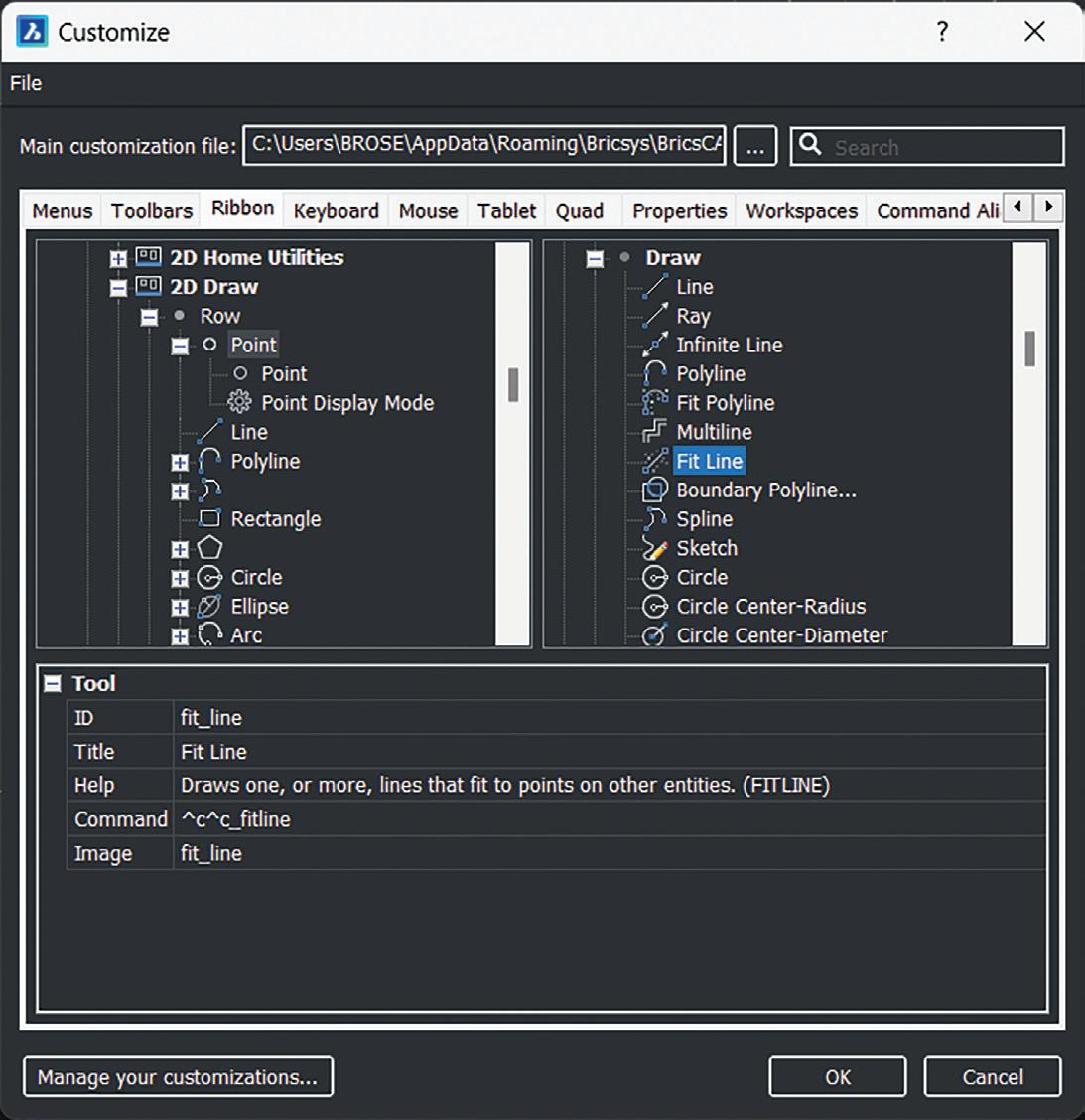Select the Point Display Mode item
This screenshot has height=1120, width=1085.
point(347,403)
